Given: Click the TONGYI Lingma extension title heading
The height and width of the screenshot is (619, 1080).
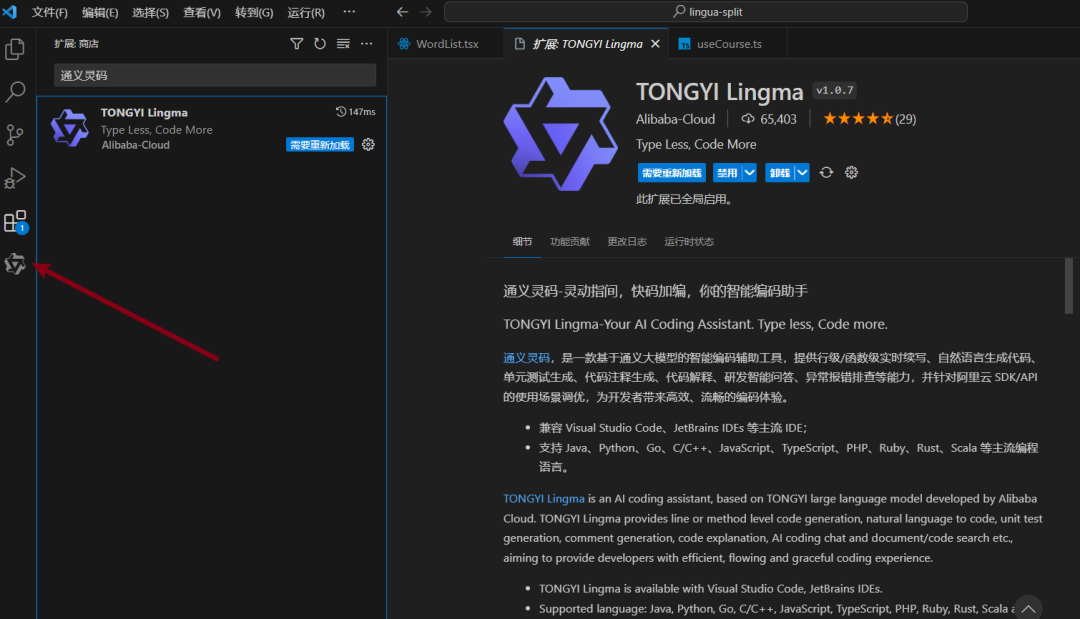Looking at the screenshot, I should click(720, 92).
